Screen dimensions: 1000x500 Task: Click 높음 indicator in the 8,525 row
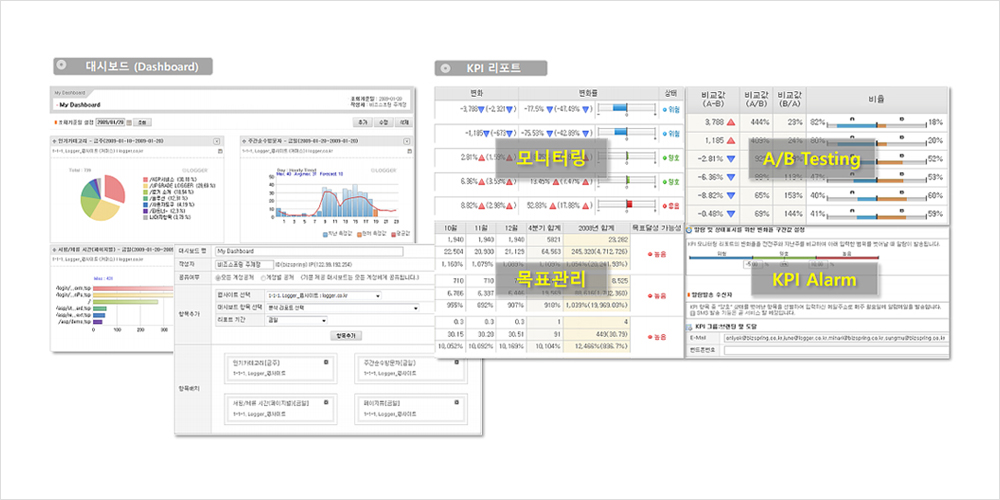click(656, 296)
